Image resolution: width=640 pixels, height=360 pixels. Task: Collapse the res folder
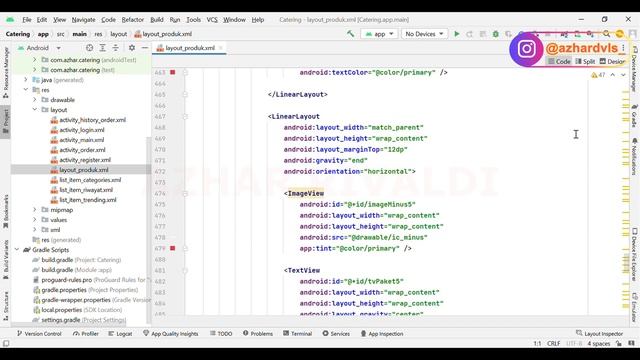[x=26, y=89]
